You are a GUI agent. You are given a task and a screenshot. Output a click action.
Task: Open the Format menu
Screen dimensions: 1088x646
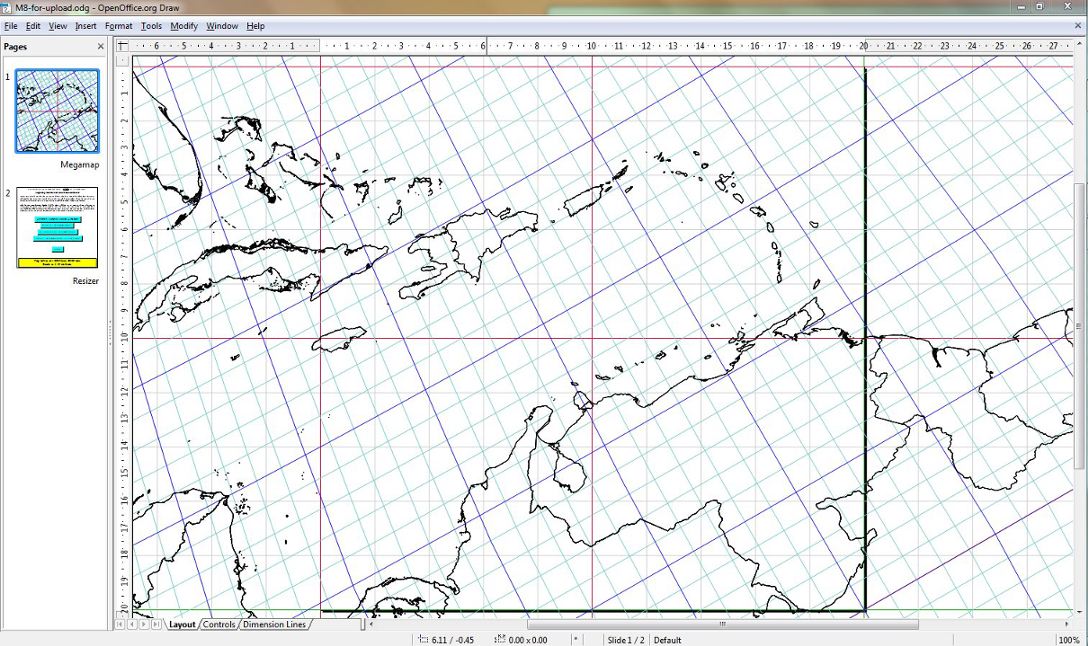(x=119, y=26)
